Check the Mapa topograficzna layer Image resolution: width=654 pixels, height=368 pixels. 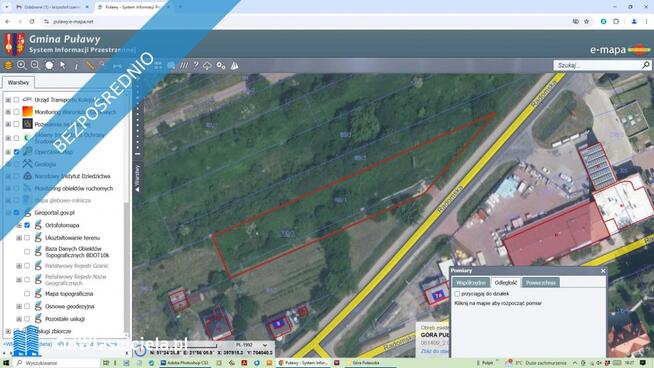tap(27, 294)
